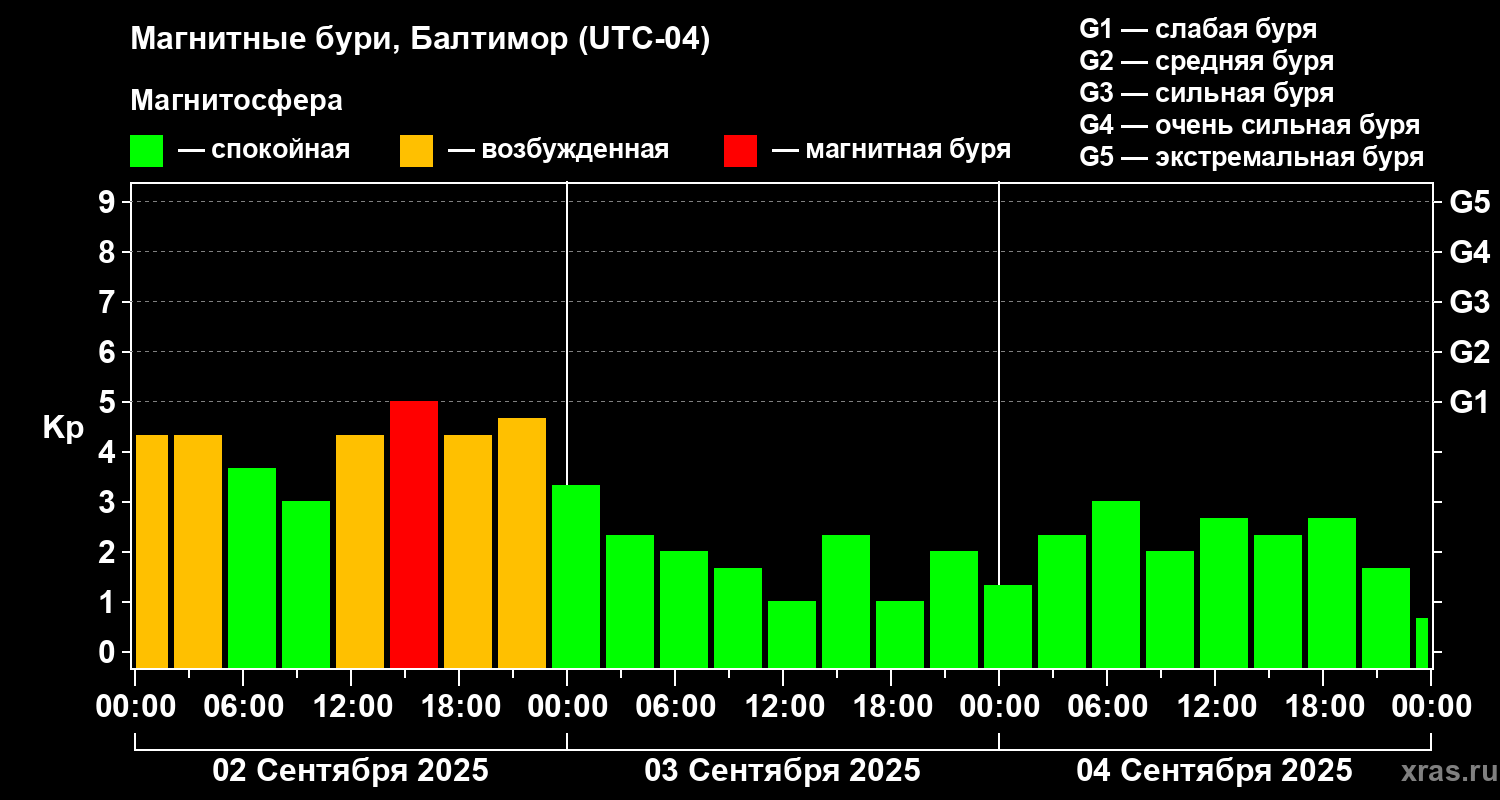
Task: Click the green bar at 09:00 on 02 Сентября
Action: tap(306, 584)
